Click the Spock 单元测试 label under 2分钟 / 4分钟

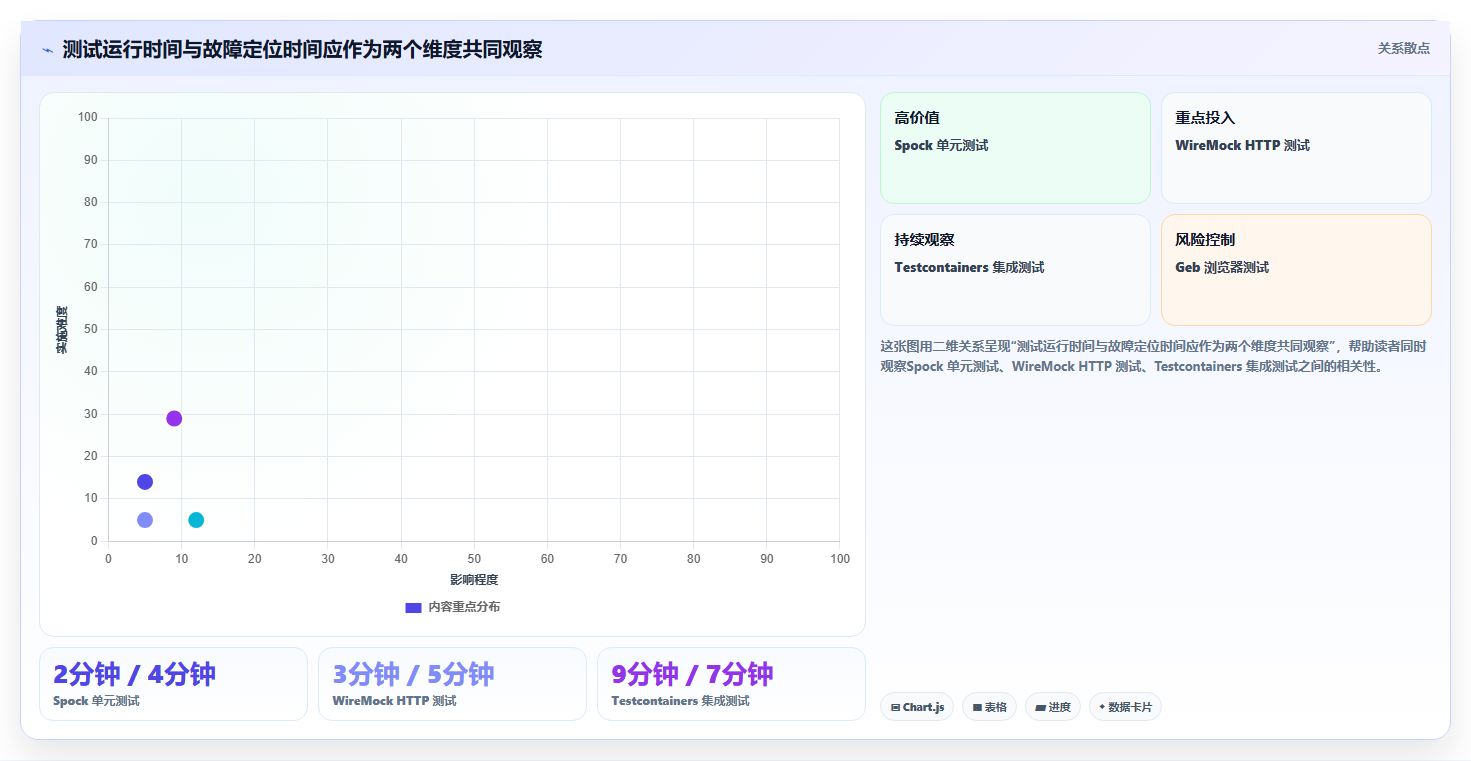click(x=96, y=701)
